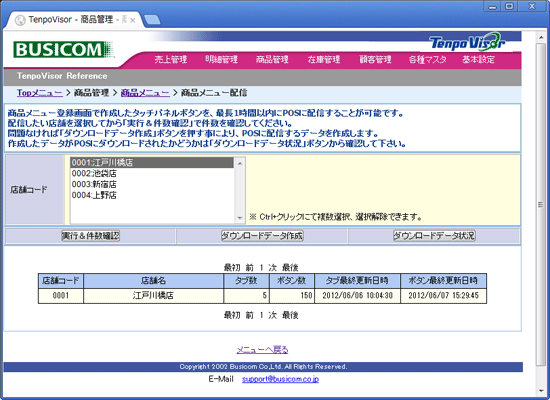Minimize the browser window
Image resolution: width=550 pixels, height=400 pixels.
pos(492,6)
